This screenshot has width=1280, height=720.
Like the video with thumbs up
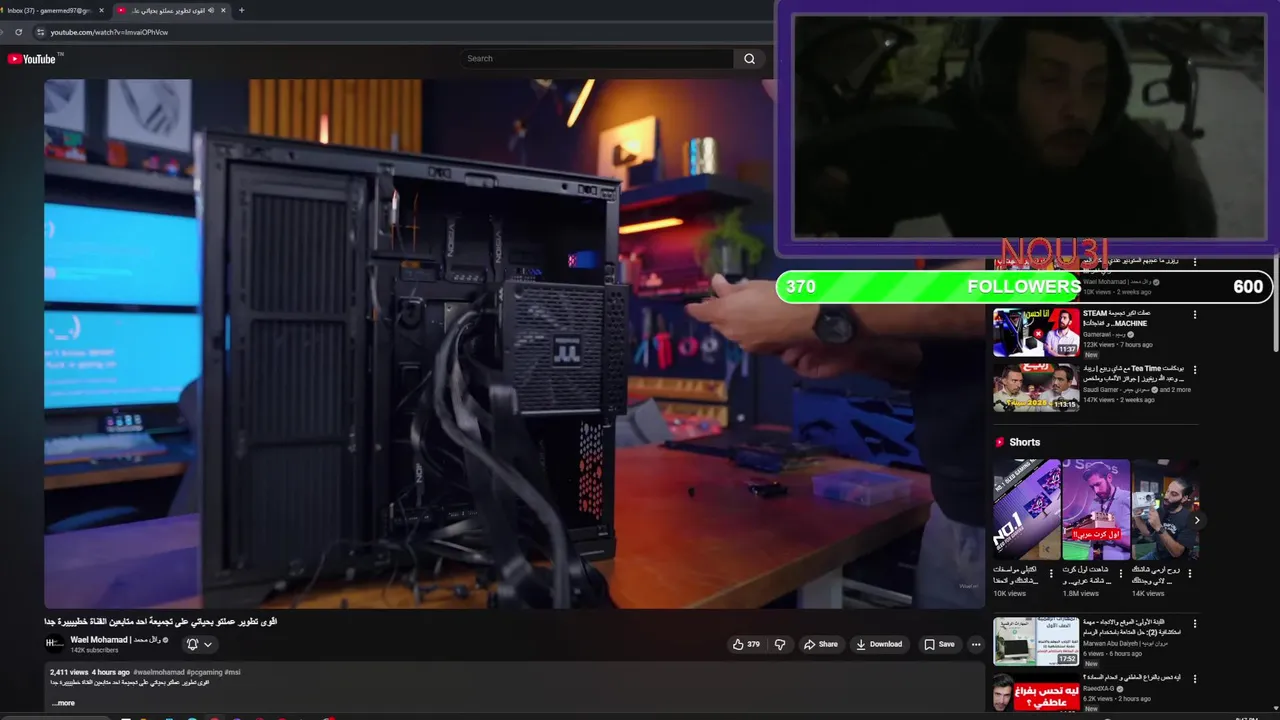click(747, 644)
